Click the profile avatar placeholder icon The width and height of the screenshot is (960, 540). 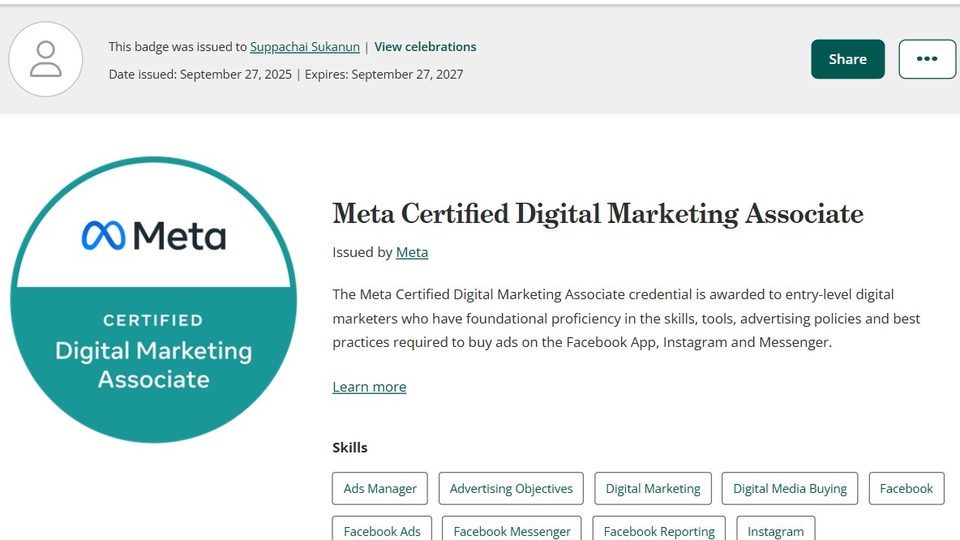[45, 59]
